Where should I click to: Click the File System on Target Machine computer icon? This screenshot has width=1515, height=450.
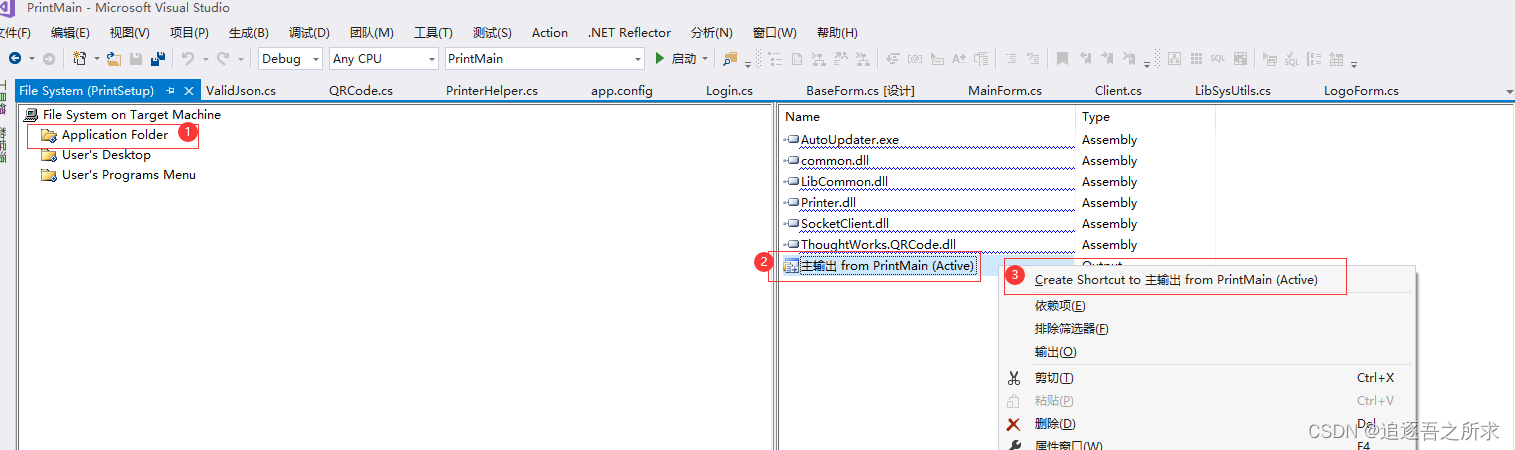pos(31,115)
